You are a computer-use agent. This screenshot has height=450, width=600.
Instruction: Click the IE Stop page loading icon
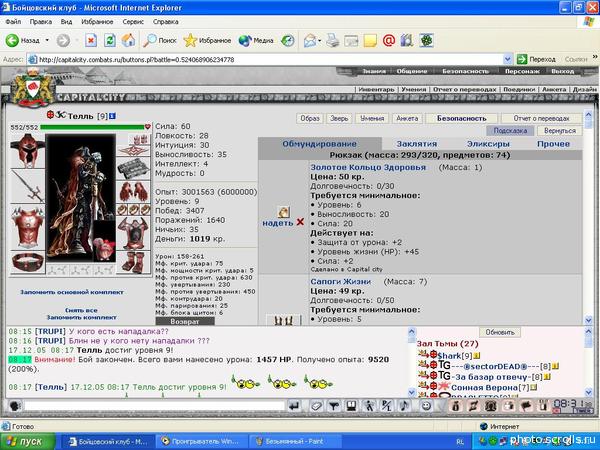91,41
